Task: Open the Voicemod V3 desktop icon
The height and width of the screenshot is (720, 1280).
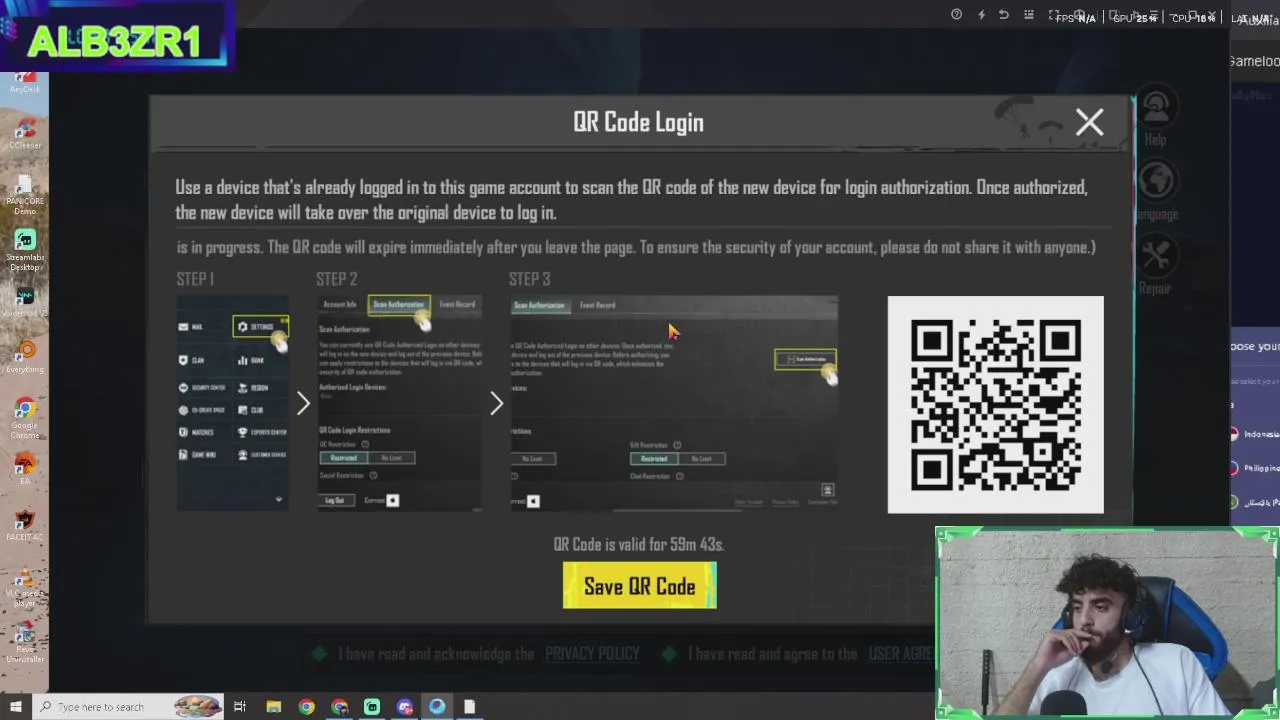Action: pos(25,302)
